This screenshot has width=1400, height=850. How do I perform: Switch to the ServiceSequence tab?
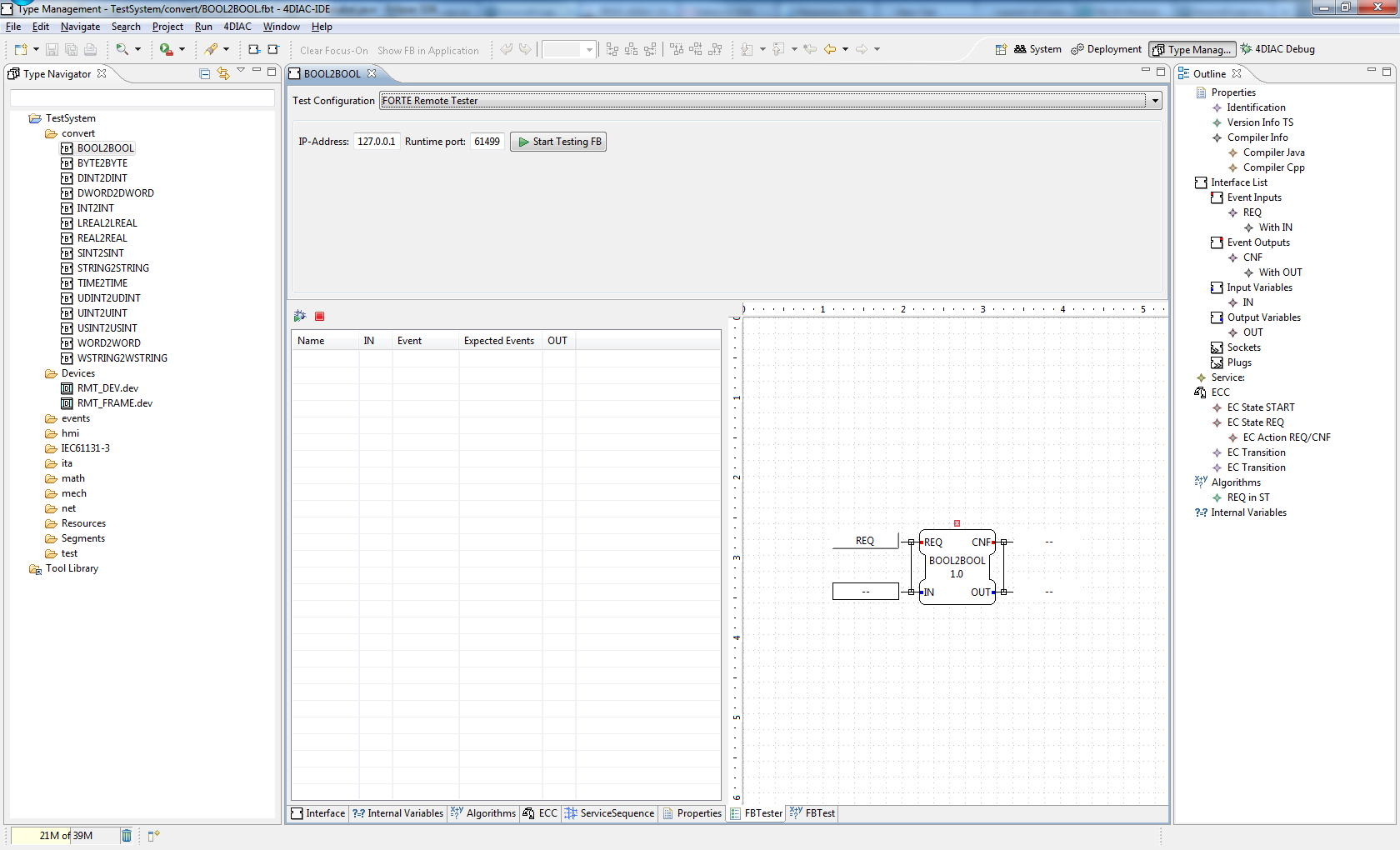[610, 813]
